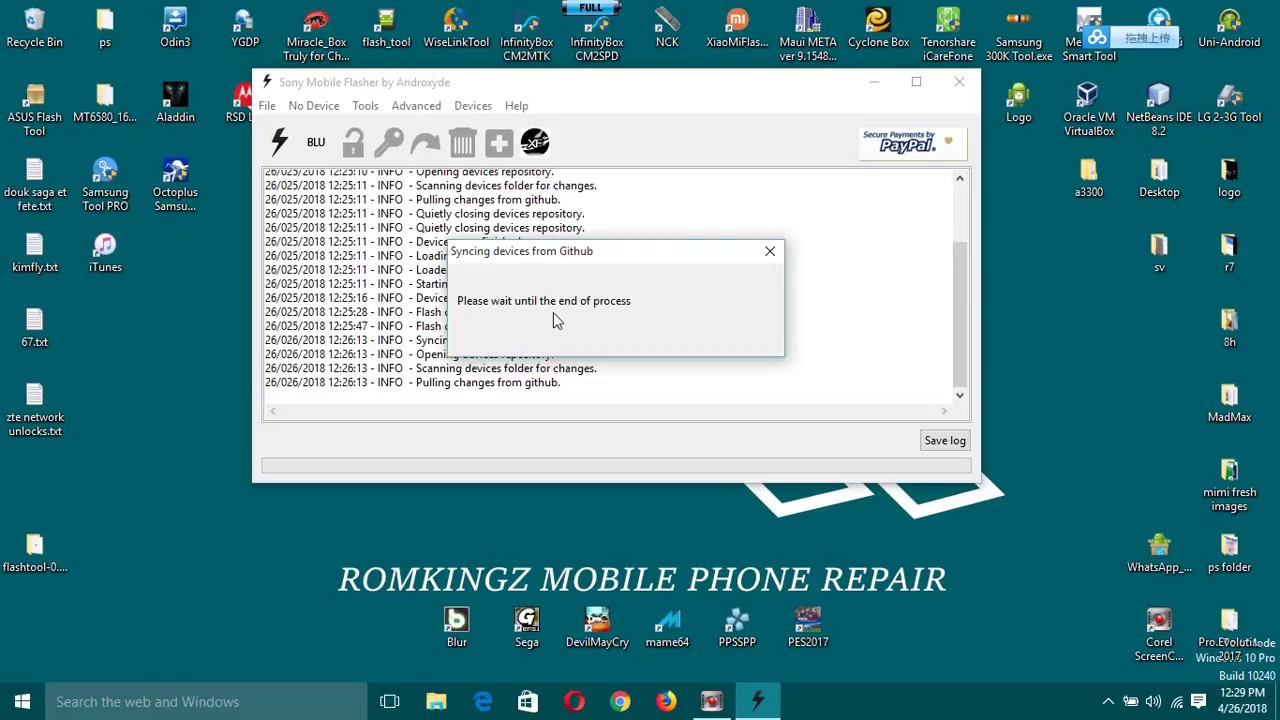Select the NetBeans IDE 8.2 desktop icon

[x=1159, y=110]
